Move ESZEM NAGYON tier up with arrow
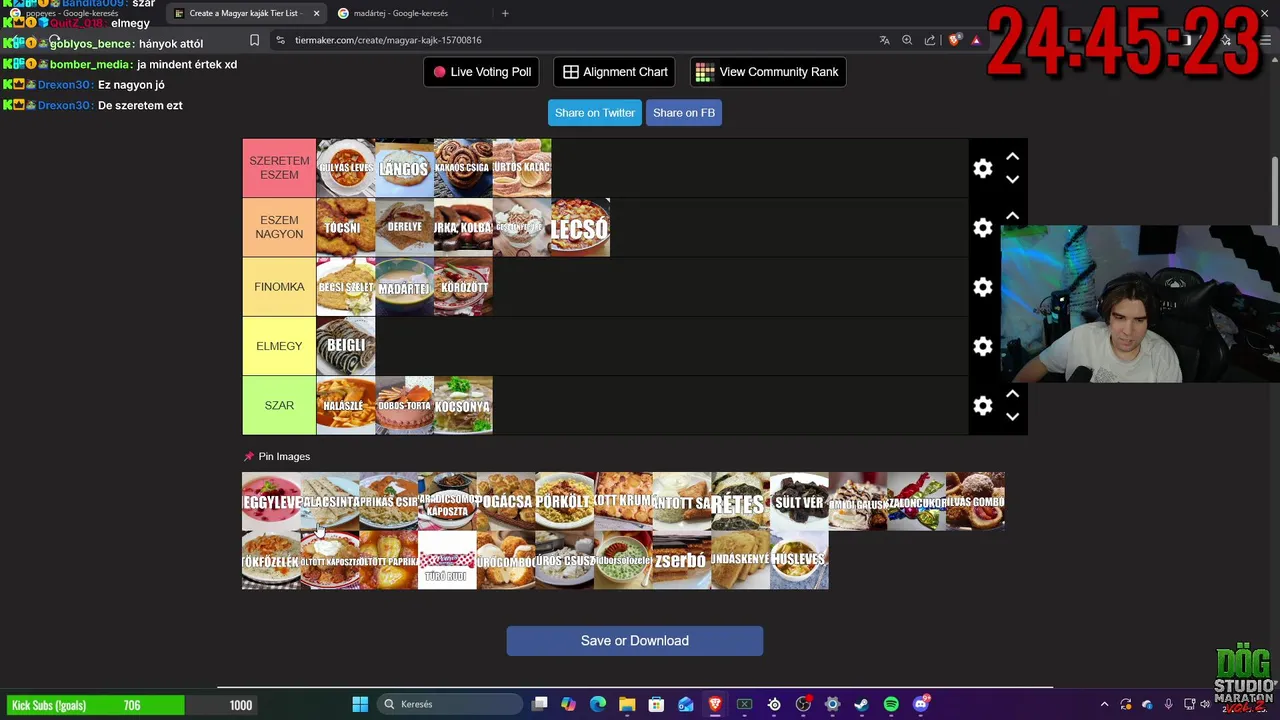Viewport: 1280px width, 720px height. pos(1012,216)
